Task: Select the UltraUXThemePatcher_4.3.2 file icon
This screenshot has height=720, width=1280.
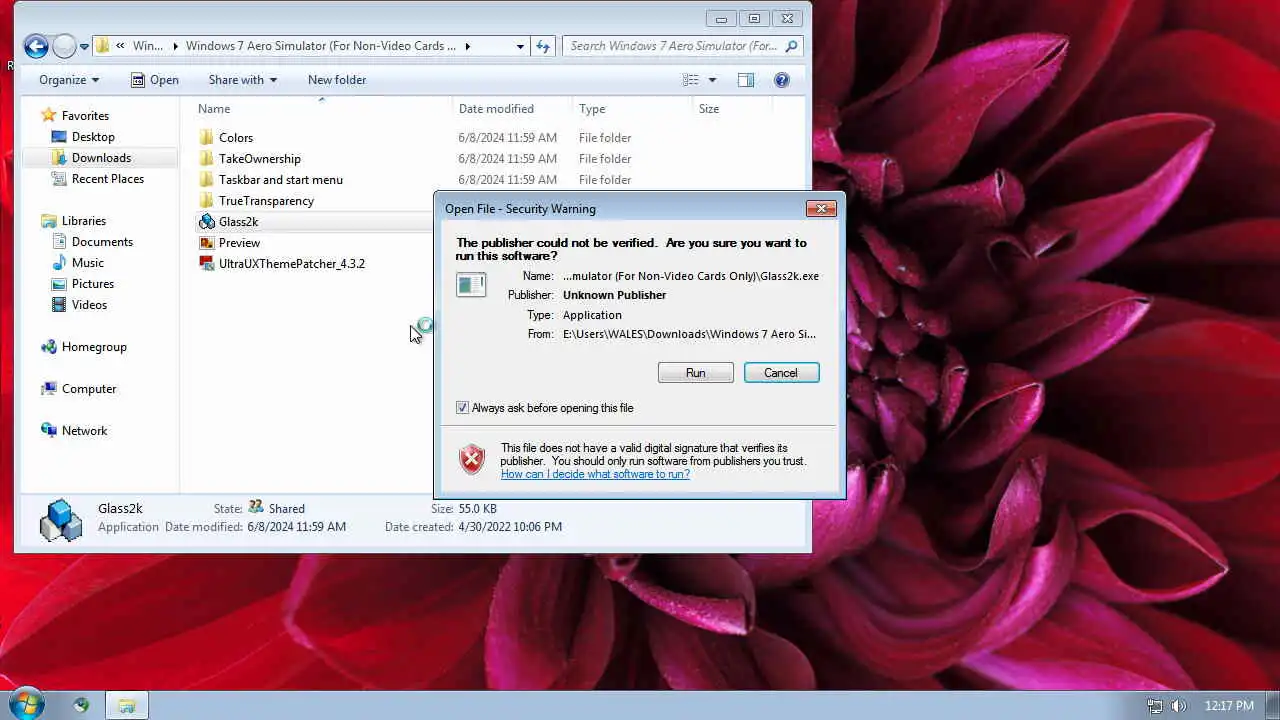Action: 207,263
